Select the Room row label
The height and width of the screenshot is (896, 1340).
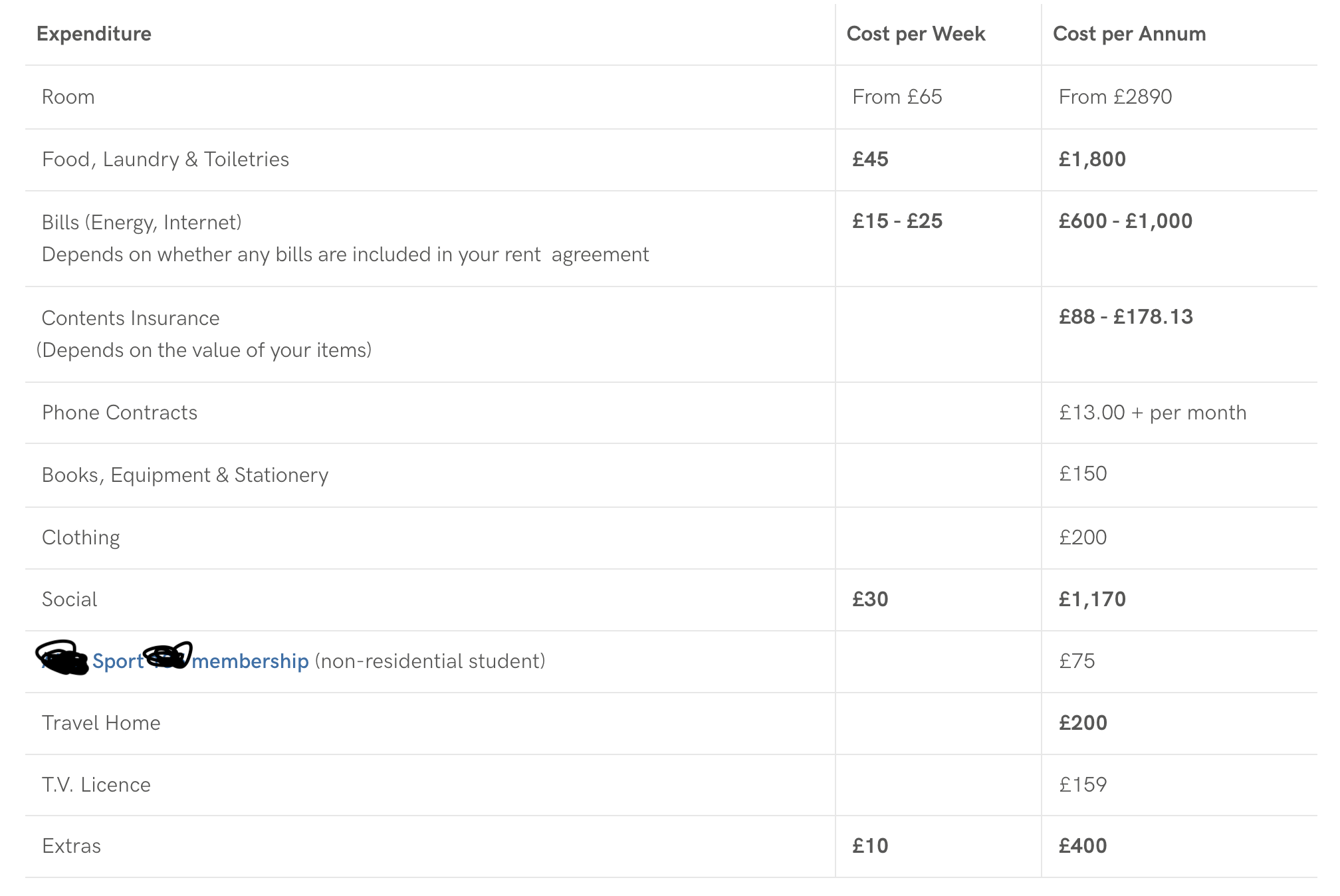click(68, 97)
